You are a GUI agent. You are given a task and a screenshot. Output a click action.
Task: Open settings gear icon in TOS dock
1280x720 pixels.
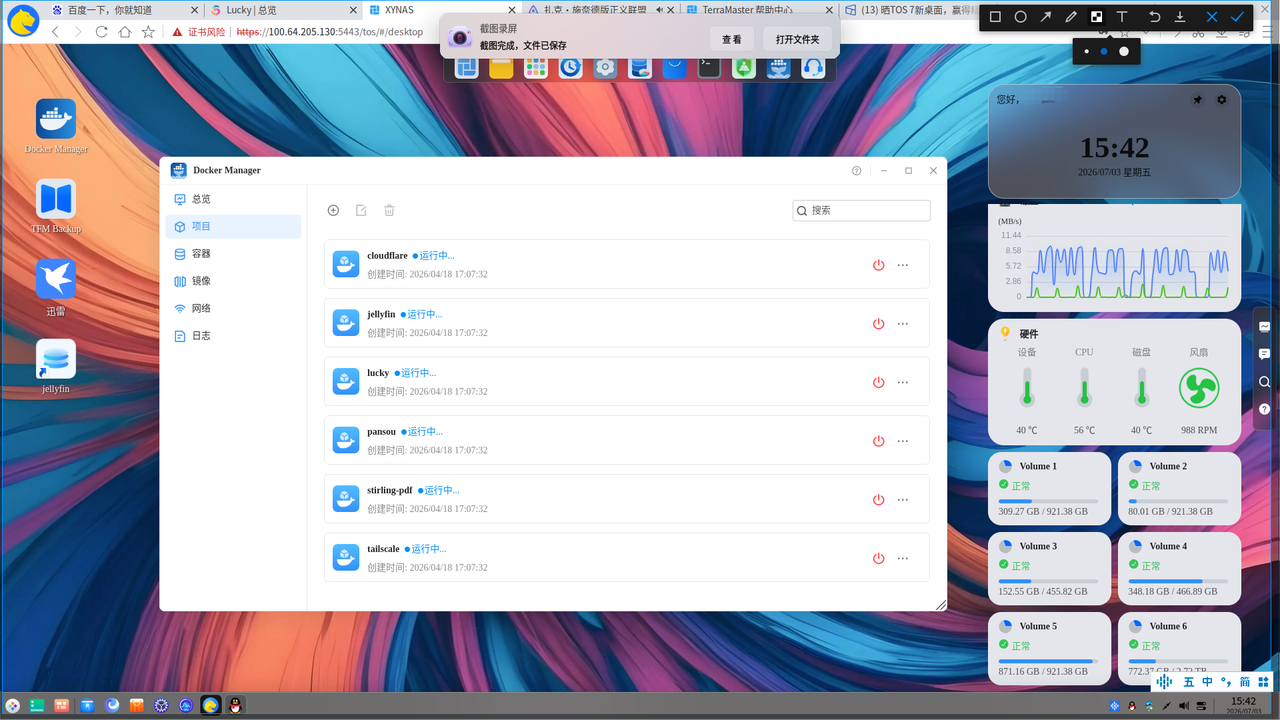605,67
